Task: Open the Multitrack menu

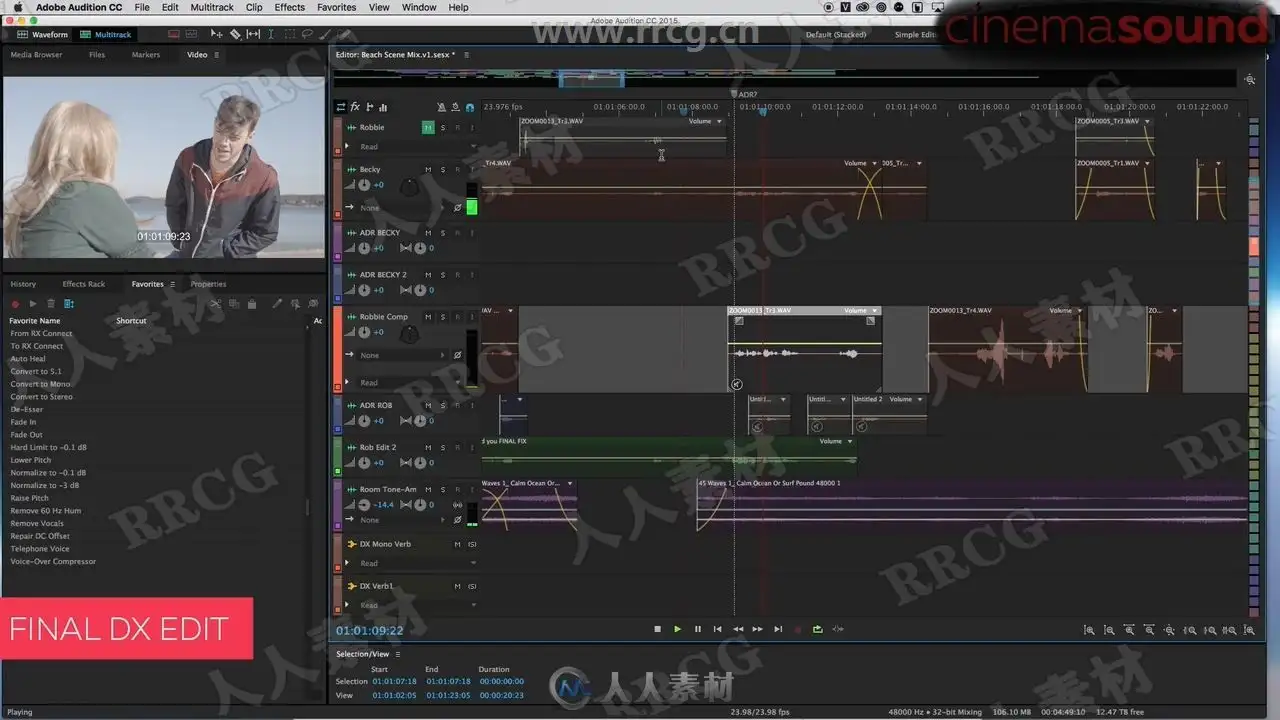Action: [212, 7]
